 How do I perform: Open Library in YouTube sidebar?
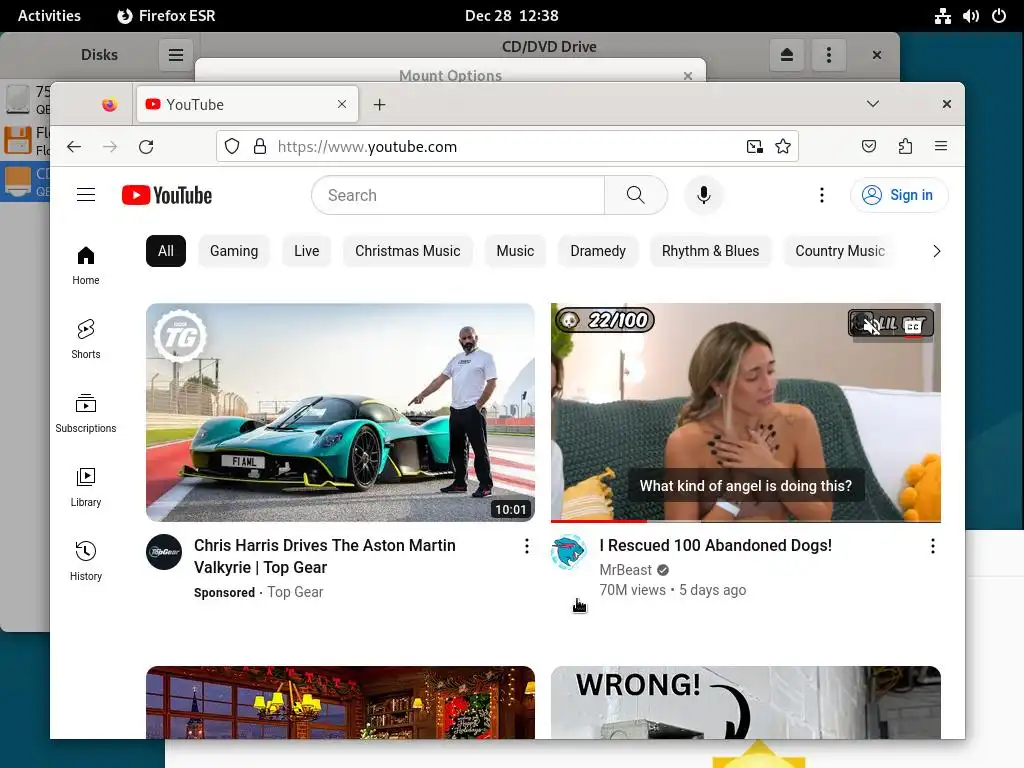[x=86, y=487]
